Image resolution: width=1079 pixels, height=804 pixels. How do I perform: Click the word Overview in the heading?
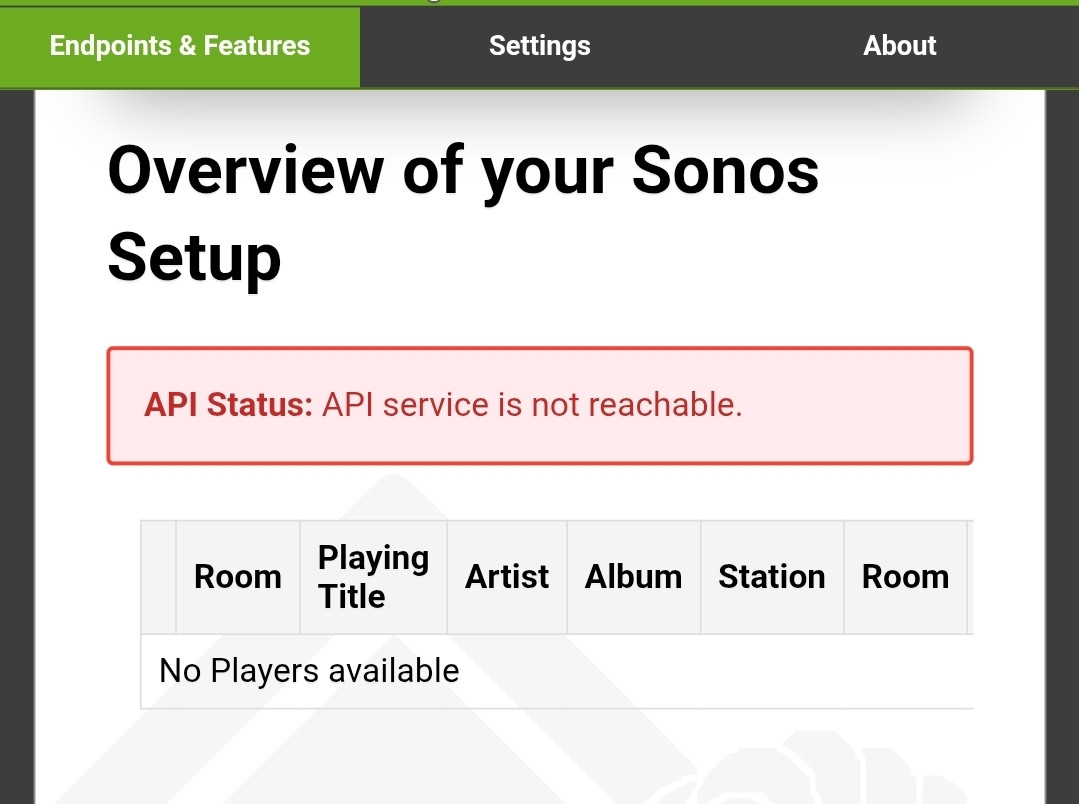click(x=245, y=170)
